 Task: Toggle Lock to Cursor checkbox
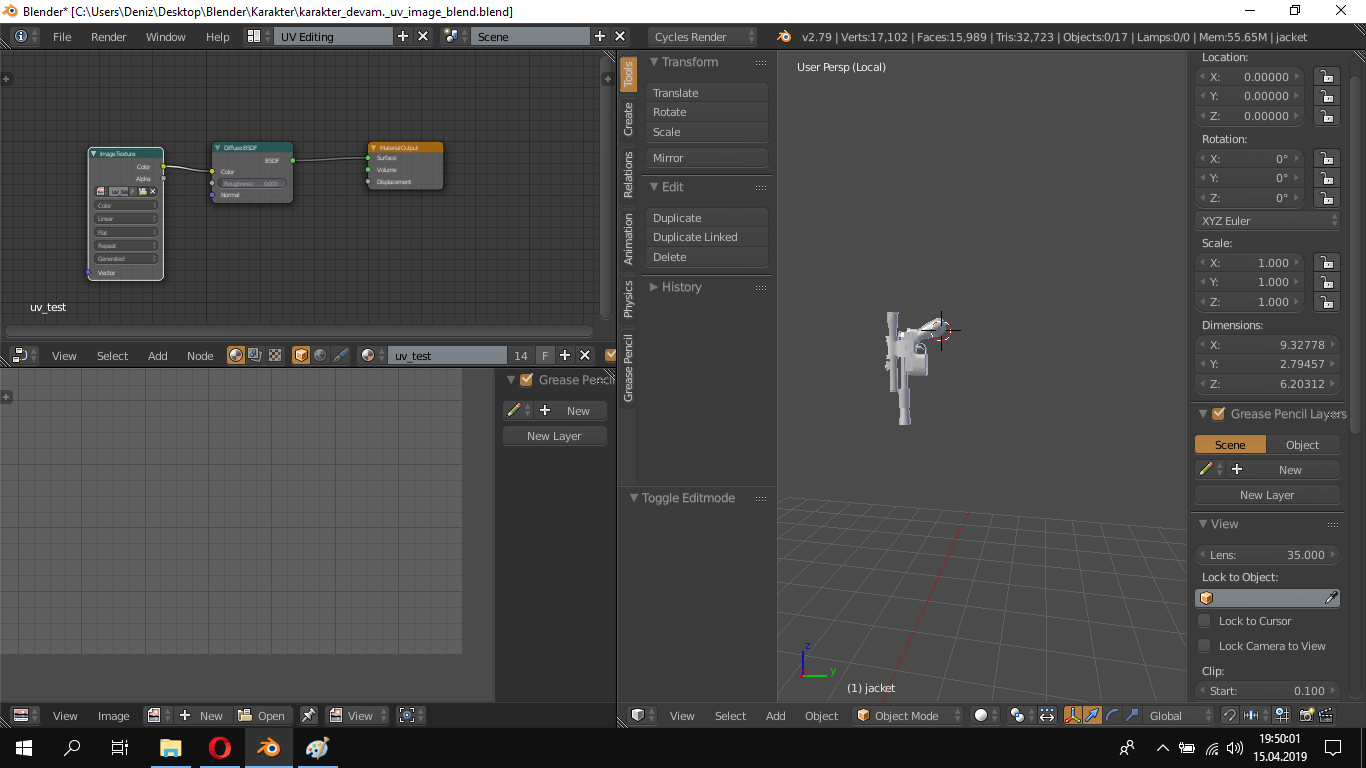1203,620
